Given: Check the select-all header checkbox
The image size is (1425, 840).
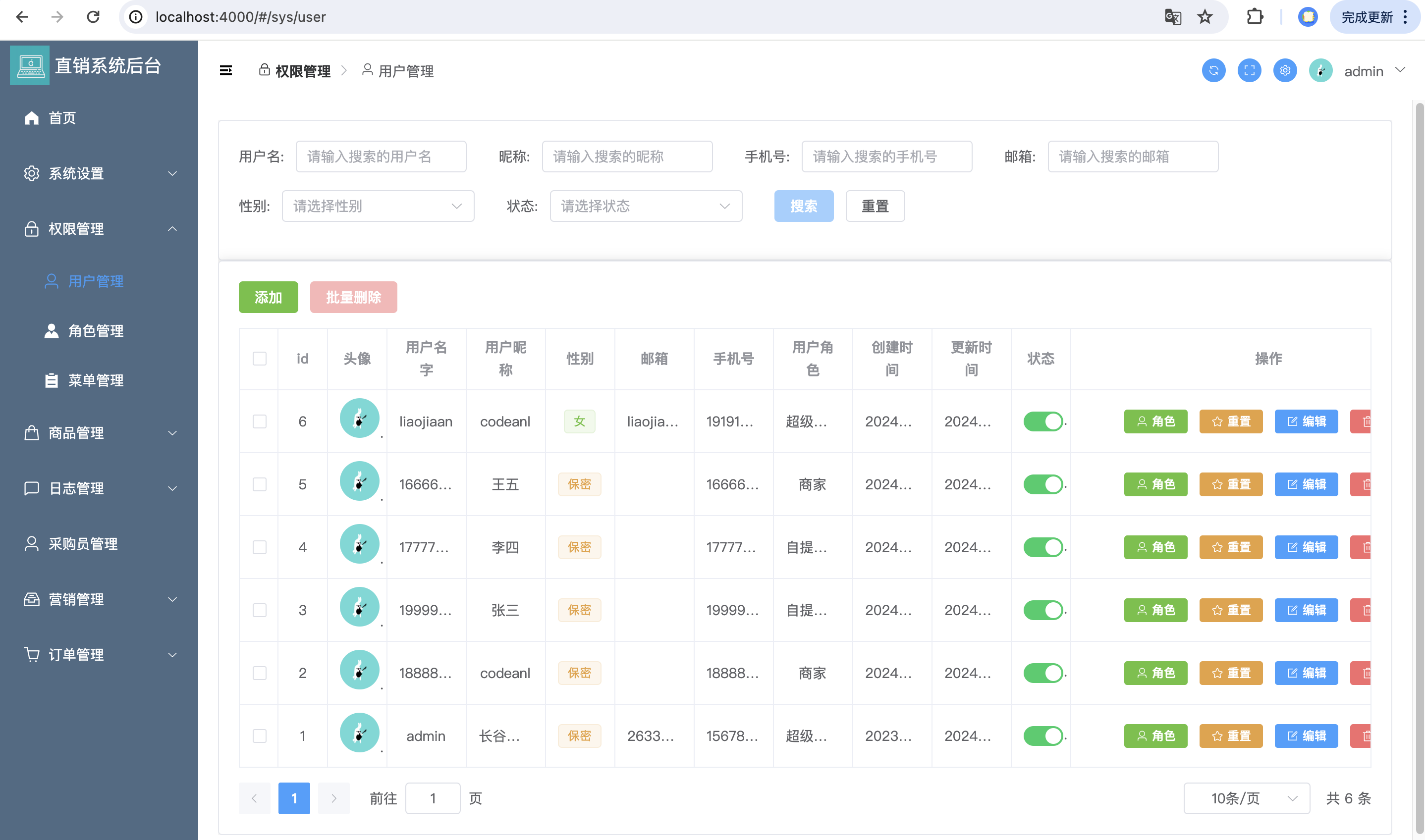Looking at the screenshot, I should [259, 359].
